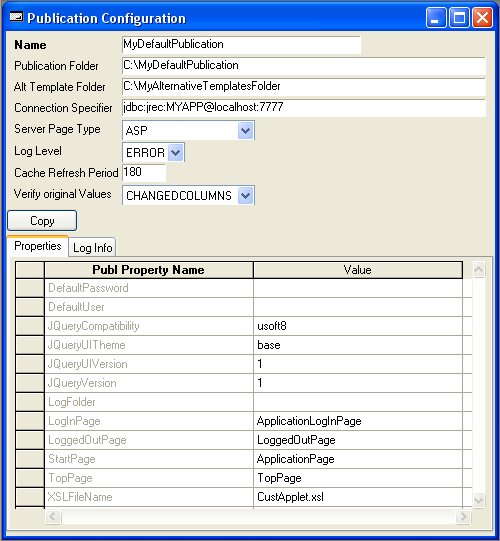
Task: Click the ApplicationLogInPage value cell
Action: pos(358,421)
